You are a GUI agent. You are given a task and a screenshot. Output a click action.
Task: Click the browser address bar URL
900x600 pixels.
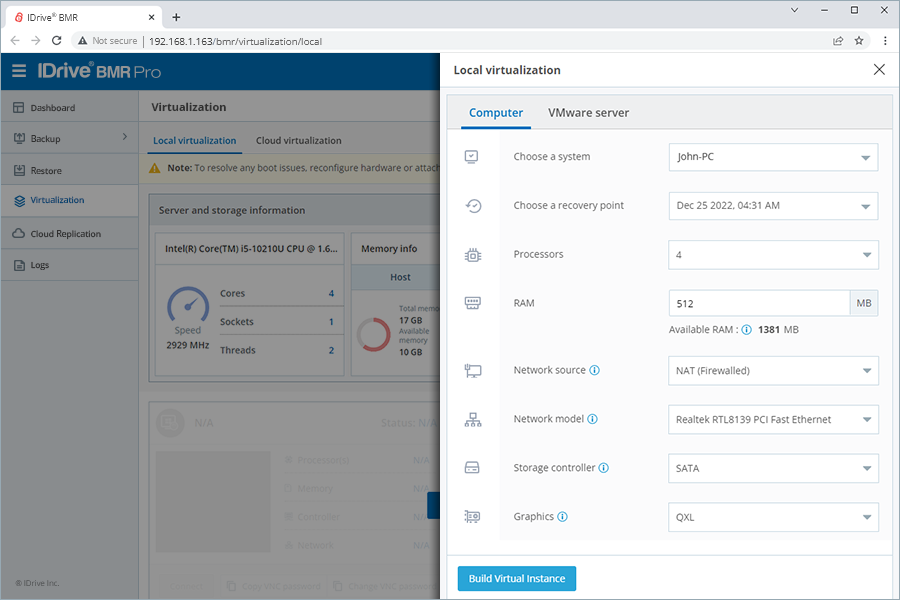[x=235, y=41]
